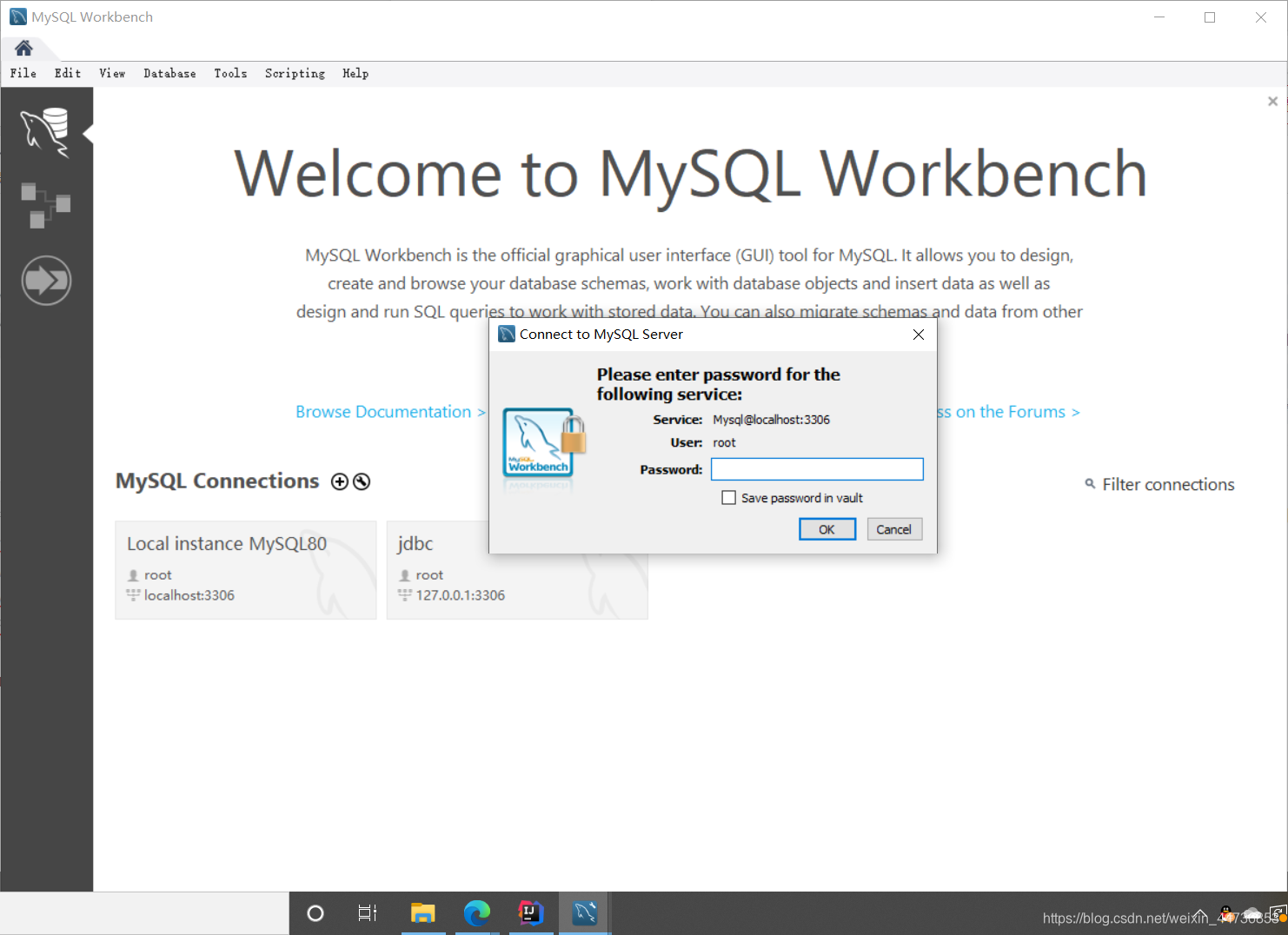Click the MySQL Connections heading
1288x935 pixels.
tap(217, 481)
